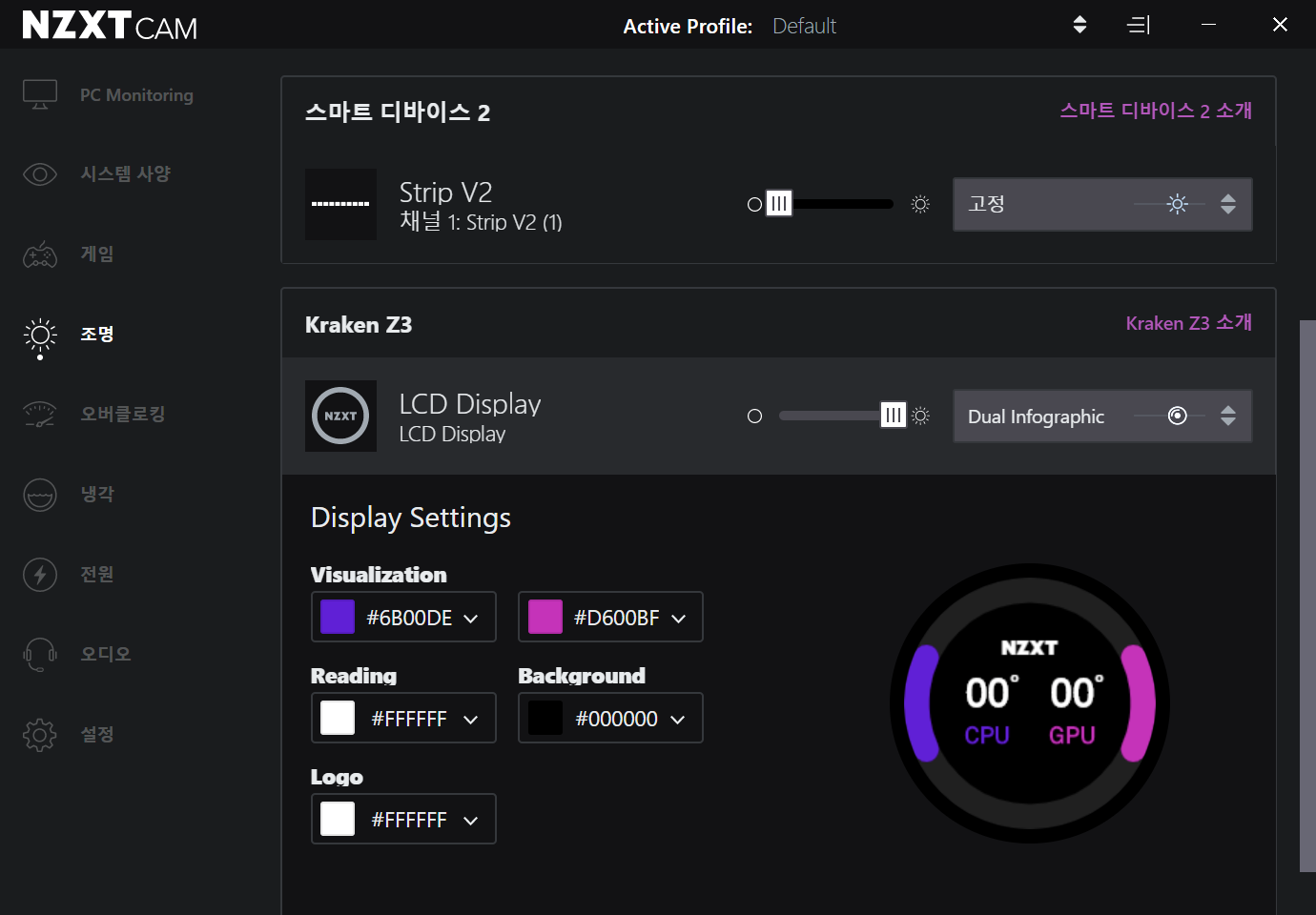This screenshot has width=1316, height=915.
Task: Click the NZXT CAM logo
Action: (110, 26)
